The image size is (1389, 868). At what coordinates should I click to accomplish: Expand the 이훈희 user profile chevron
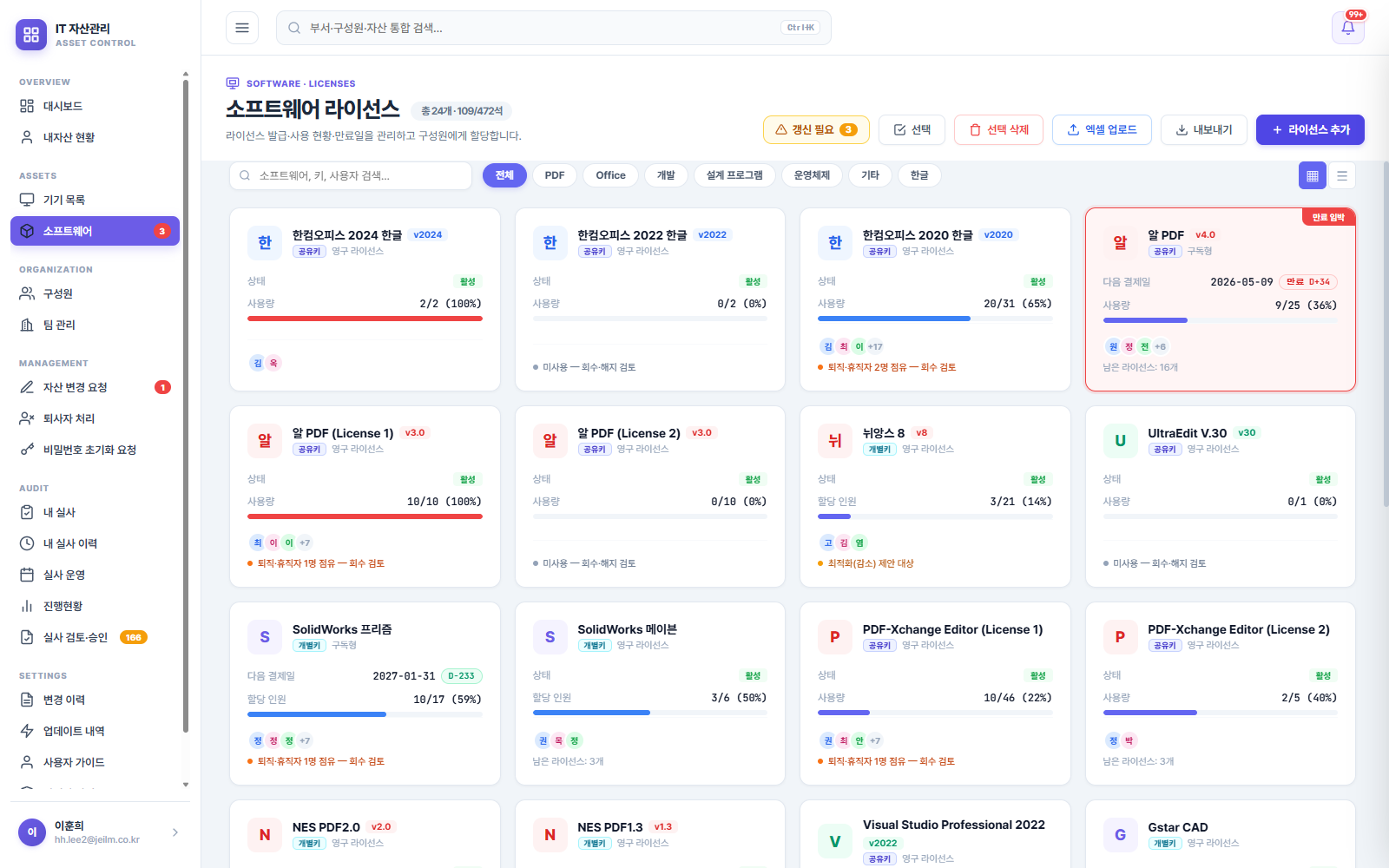(x=175, y=832)
